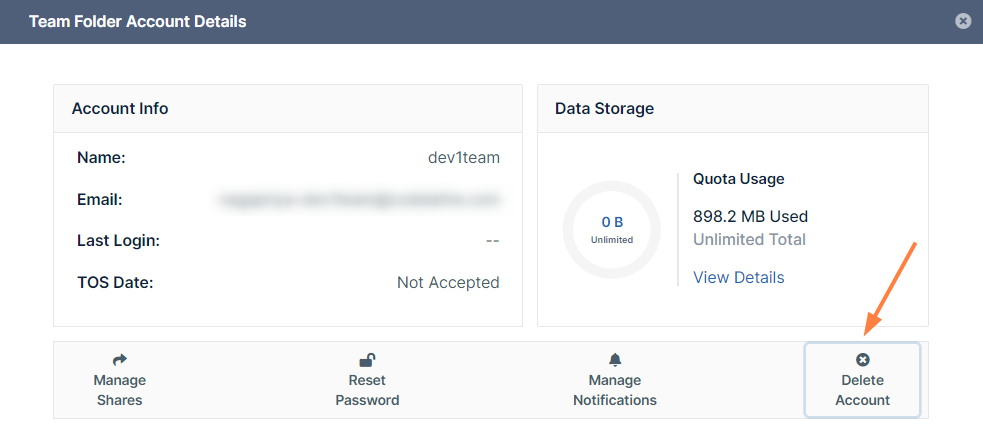Click the 898.2 MB Used text

pyautogui.click(x=750, y=216)
